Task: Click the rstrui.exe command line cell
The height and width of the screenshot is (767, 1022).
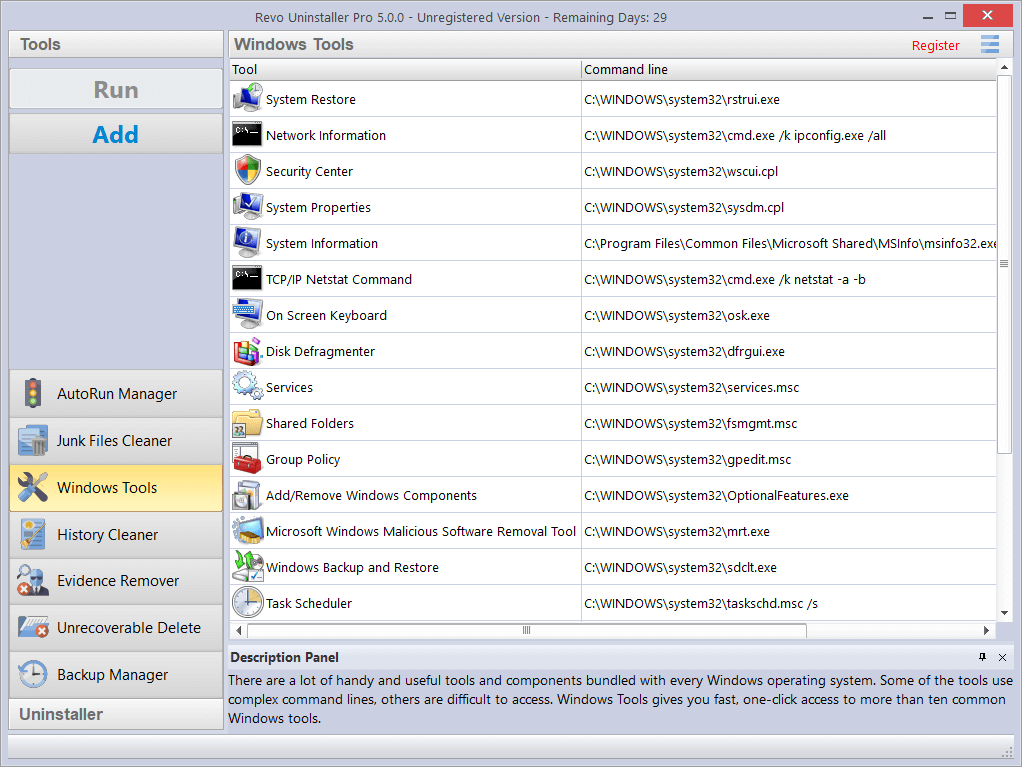Action: point(789,99)
